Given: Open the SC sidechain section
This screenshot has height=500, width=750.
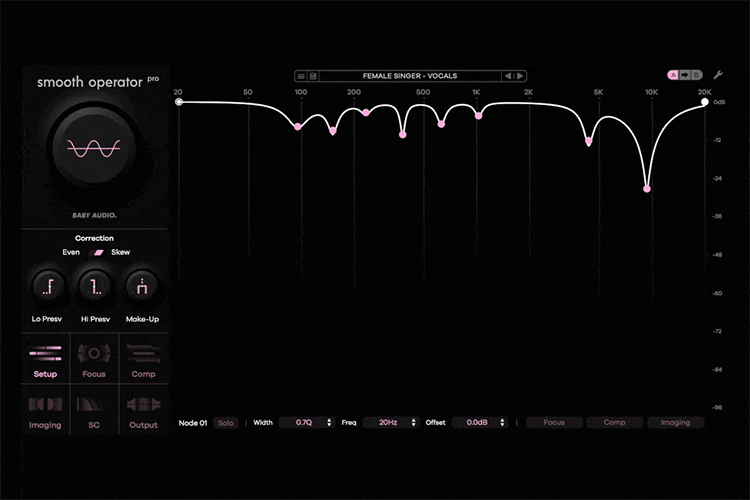Looking at the screenshot, I should [x=94, y=411].
